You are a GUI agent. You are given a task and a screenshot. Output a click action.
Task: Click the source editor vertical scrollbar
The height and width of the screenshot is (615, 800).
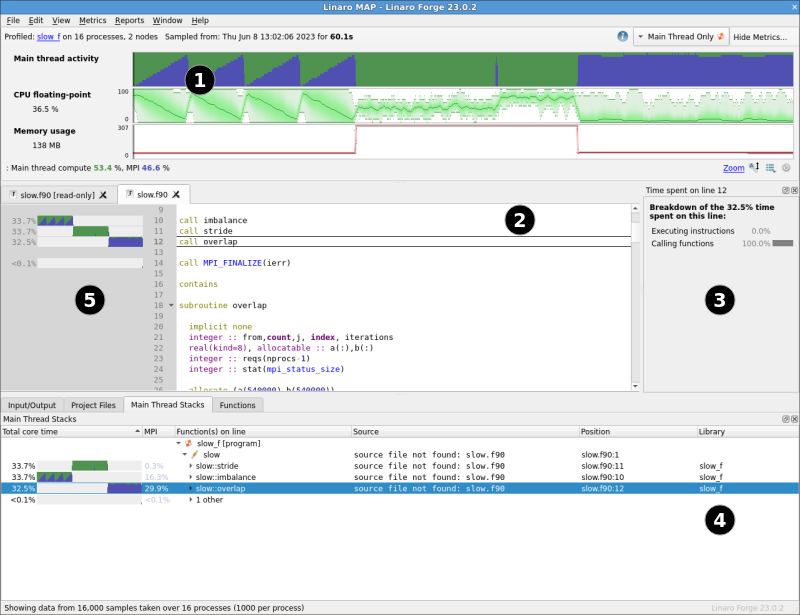point(635,298)
